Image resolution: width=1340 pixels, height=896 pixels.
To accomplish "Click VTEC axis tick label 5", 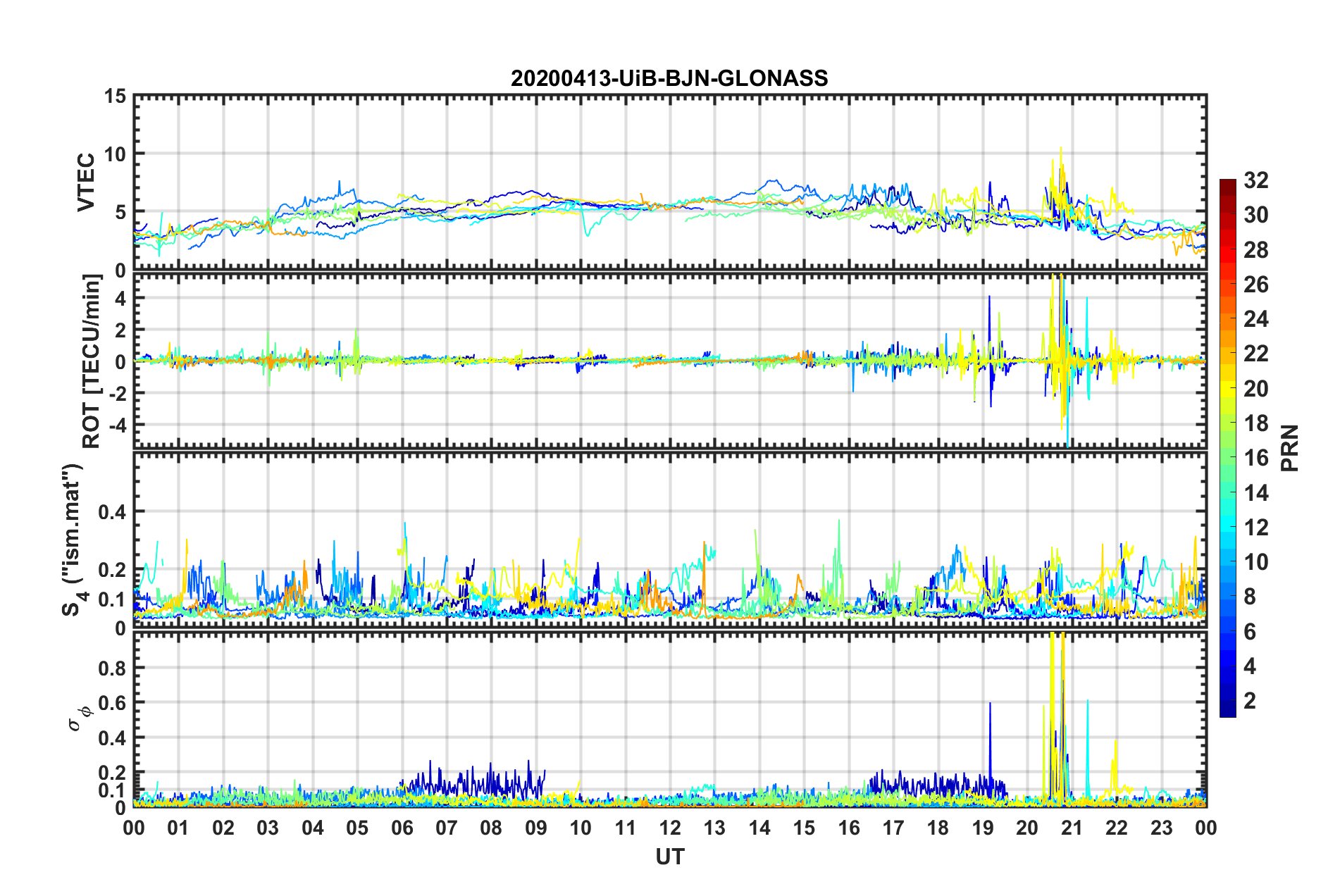I will point(120,212).
